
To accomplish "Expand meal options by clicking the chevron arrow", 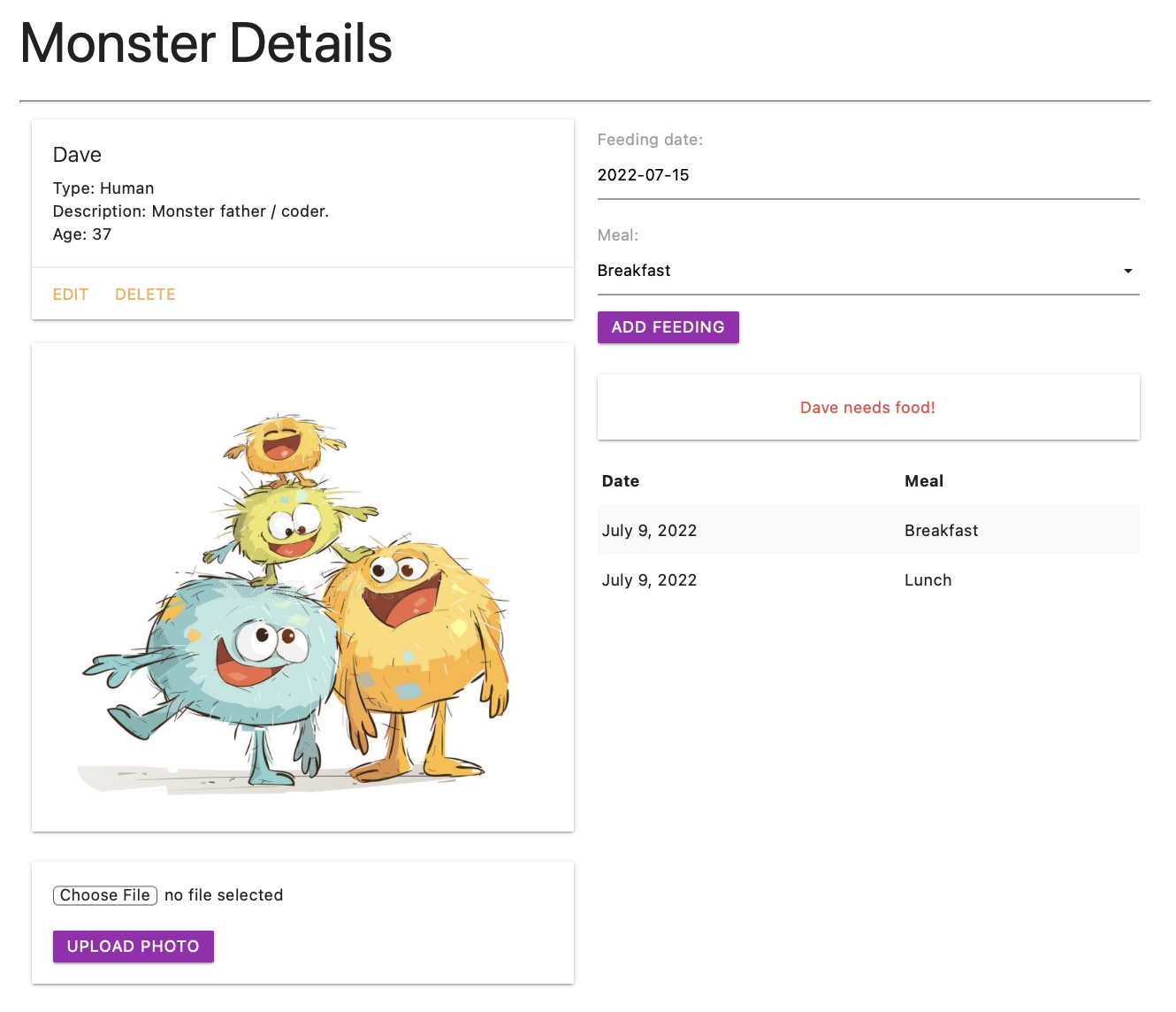I will (x=1128, y=271).
